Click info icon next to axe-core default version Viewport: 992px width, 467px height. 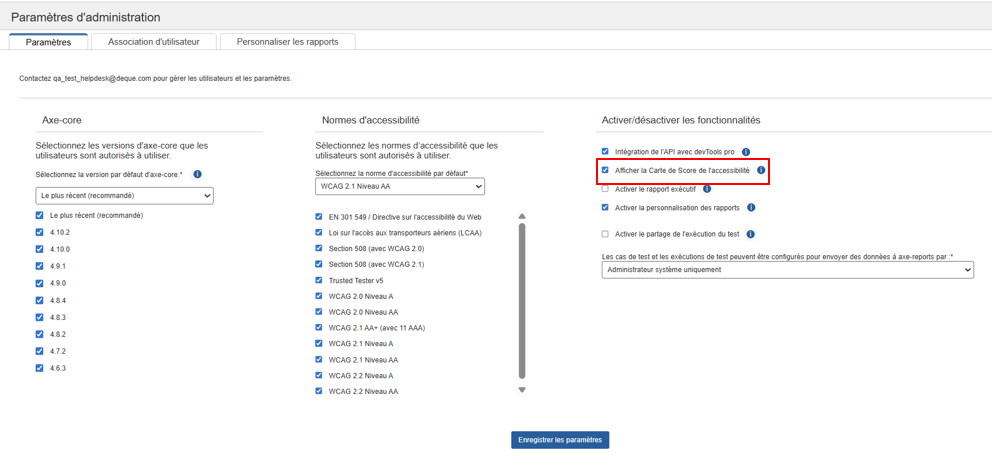[x=197, y=174]
